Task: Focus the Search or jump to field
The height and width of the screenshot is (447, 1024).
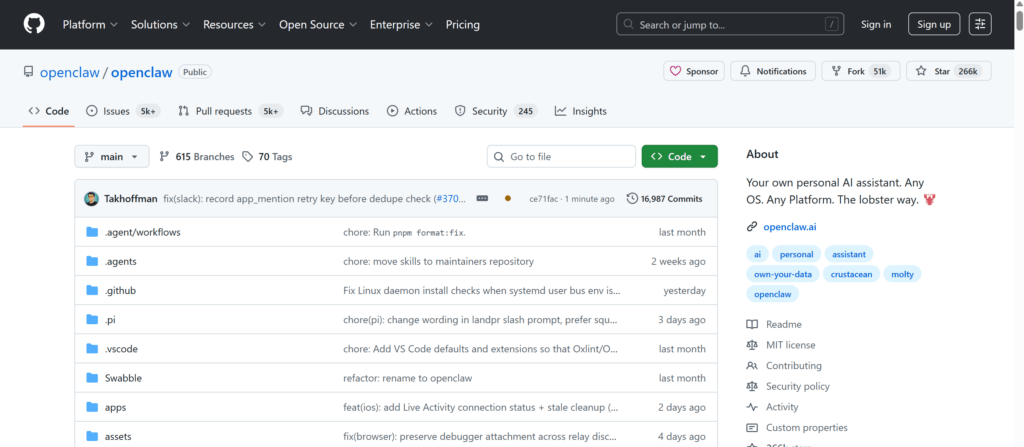Action: [x=730, y=24]
